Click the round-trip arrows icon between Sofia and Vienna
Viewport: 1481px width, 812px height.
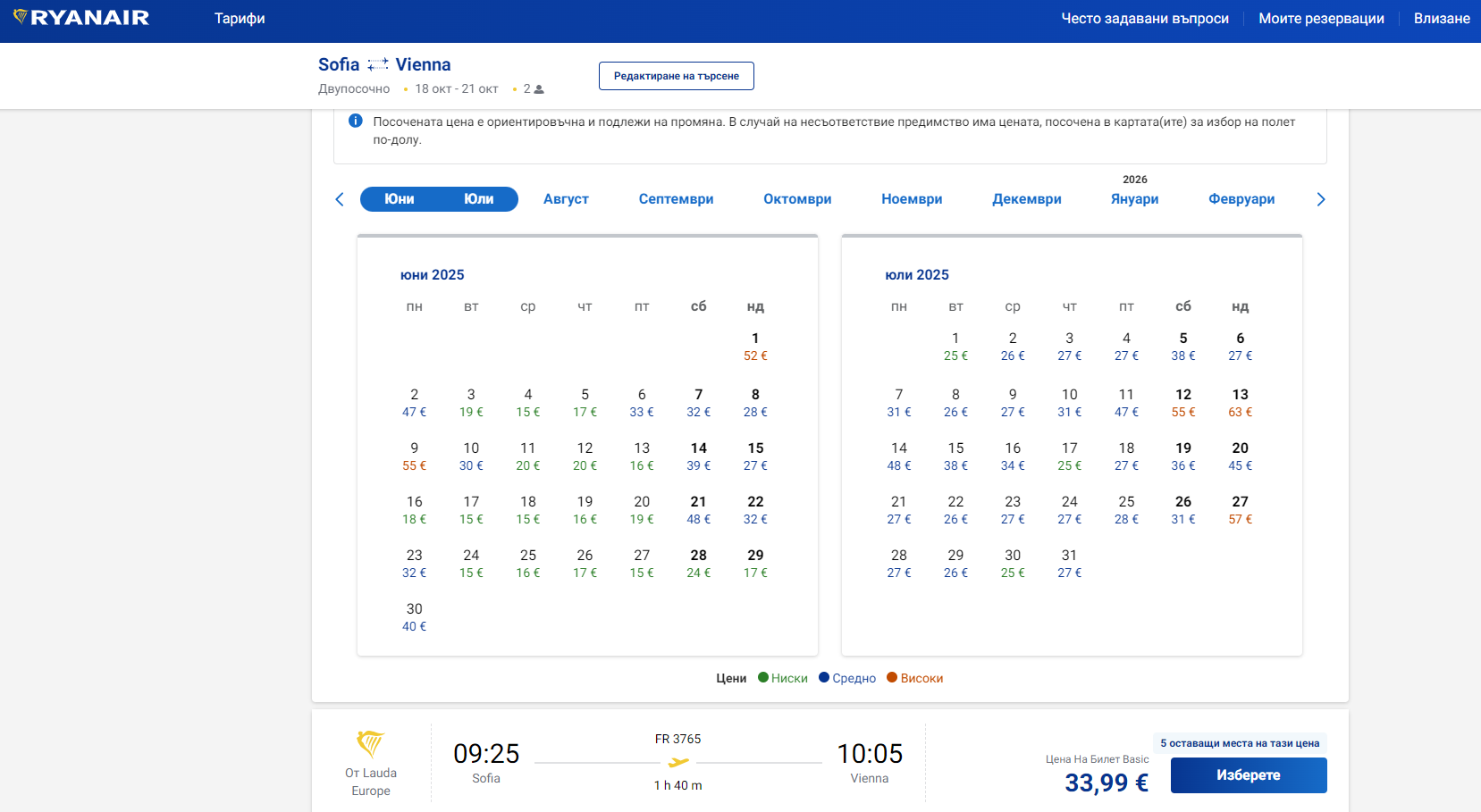click(378, 64)
